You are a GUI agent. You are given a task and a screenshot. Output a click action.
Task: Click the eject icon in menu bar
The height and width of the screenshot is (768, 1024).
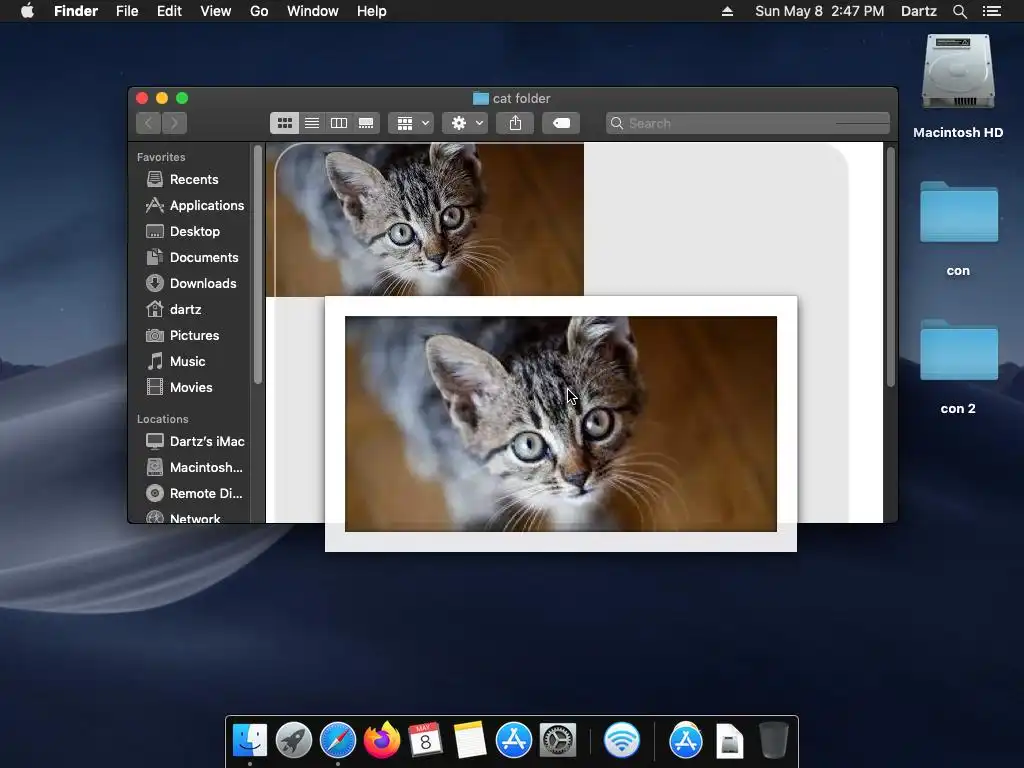(x=728, y=11)
